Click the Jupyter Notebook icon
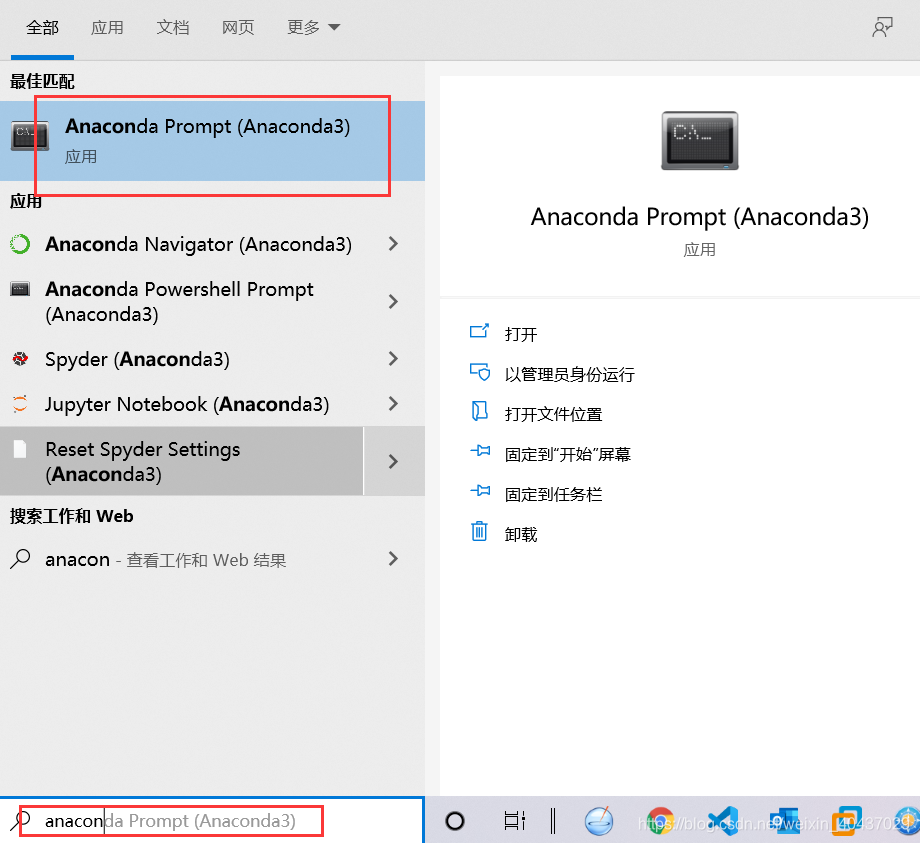Screen dimensions: 920x843 coord(20,404)
